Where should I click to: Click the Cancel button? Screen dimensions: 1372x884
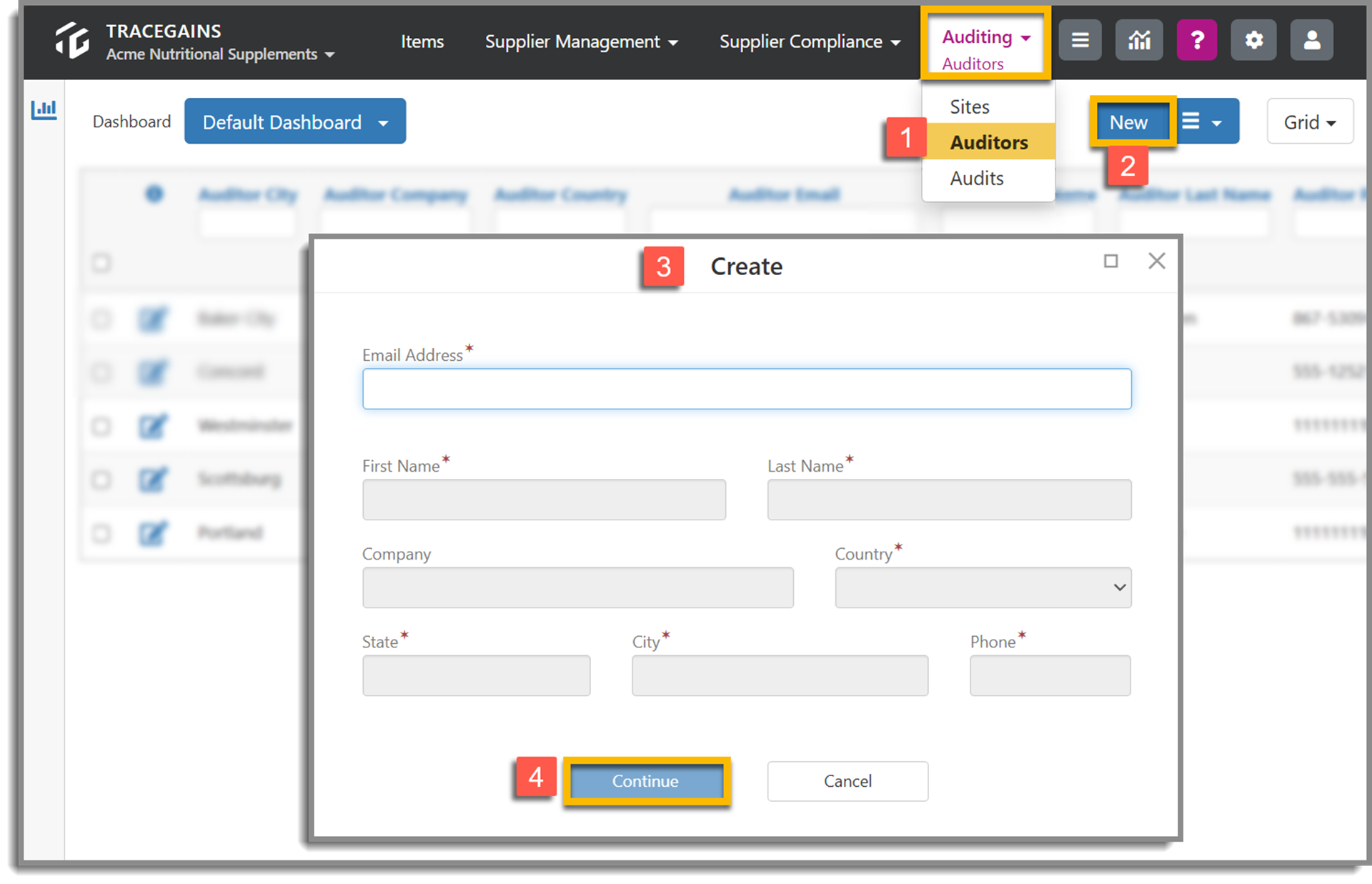pyautogui.click(x=847, y=781)
